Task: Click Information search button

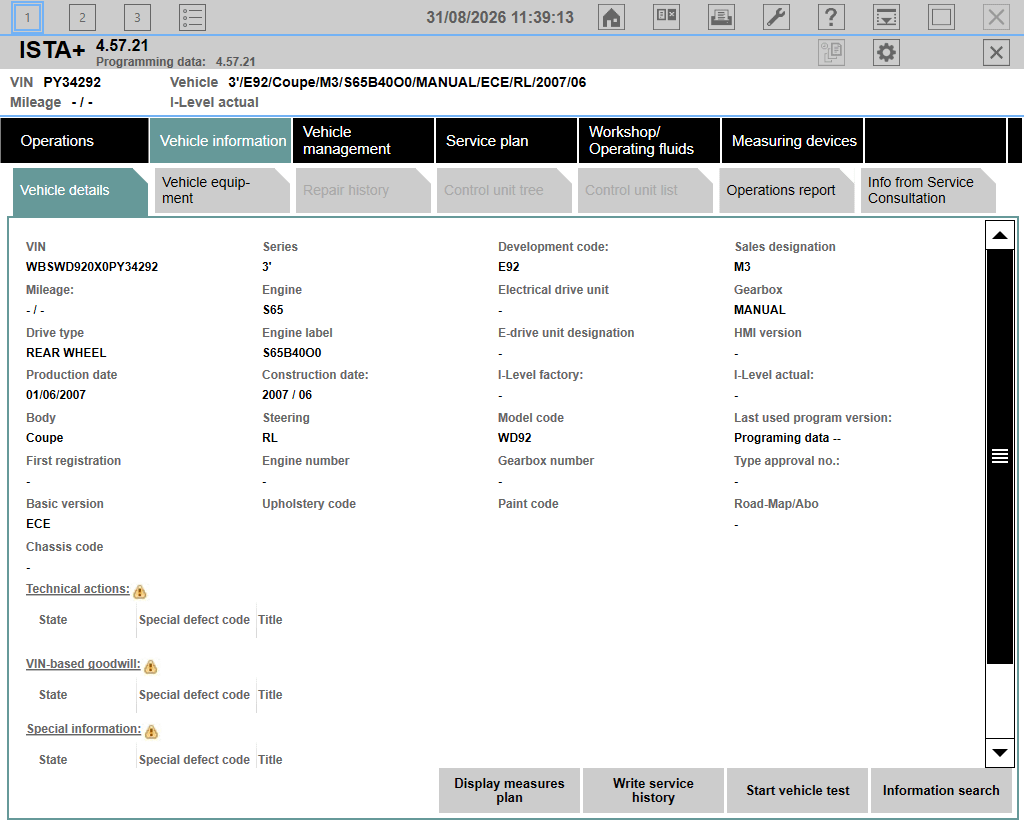Action: 941,790
